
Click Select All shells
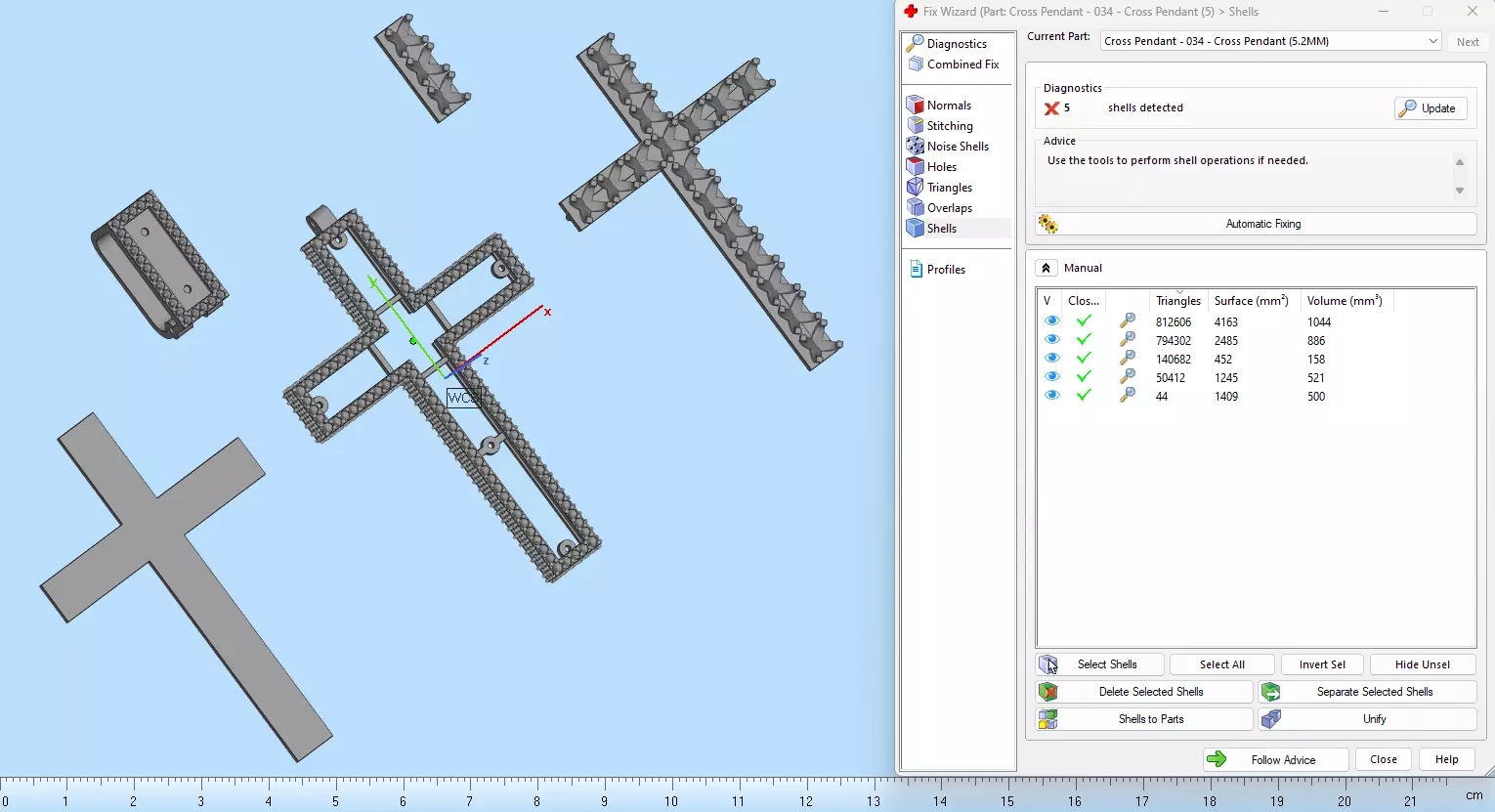1222,664
